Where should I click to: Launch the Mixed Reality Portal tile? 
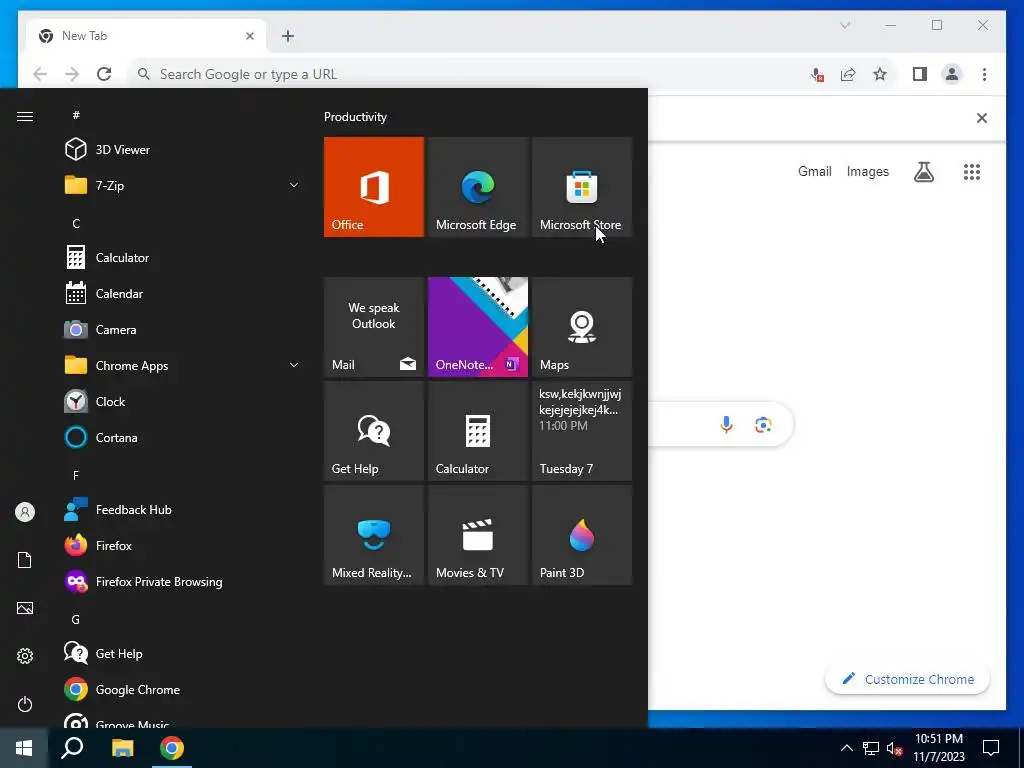(x=374, y=535)
